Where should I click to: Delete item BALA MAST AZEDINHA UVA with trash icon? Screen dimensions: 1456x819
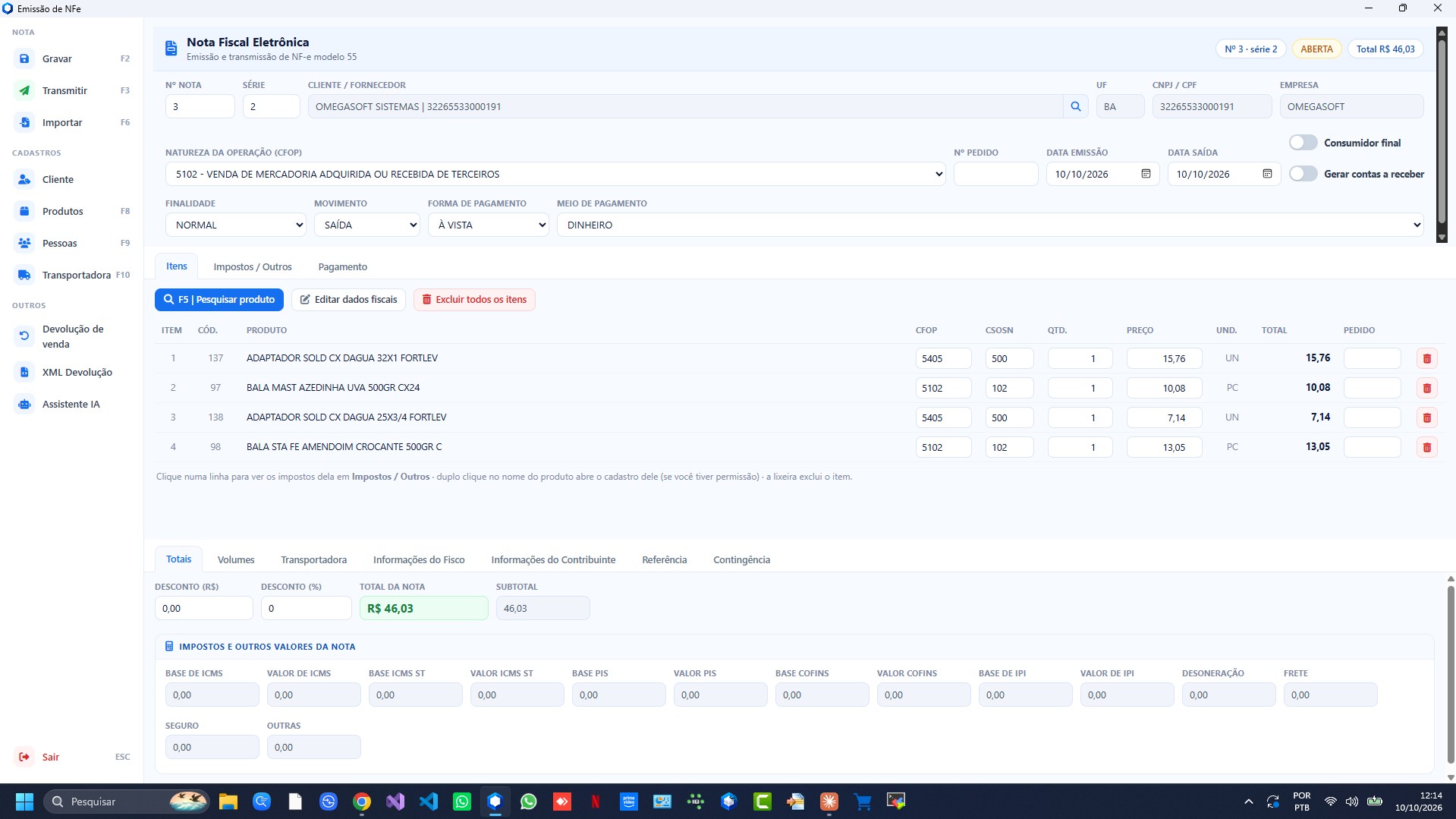tap(1426, 388)
